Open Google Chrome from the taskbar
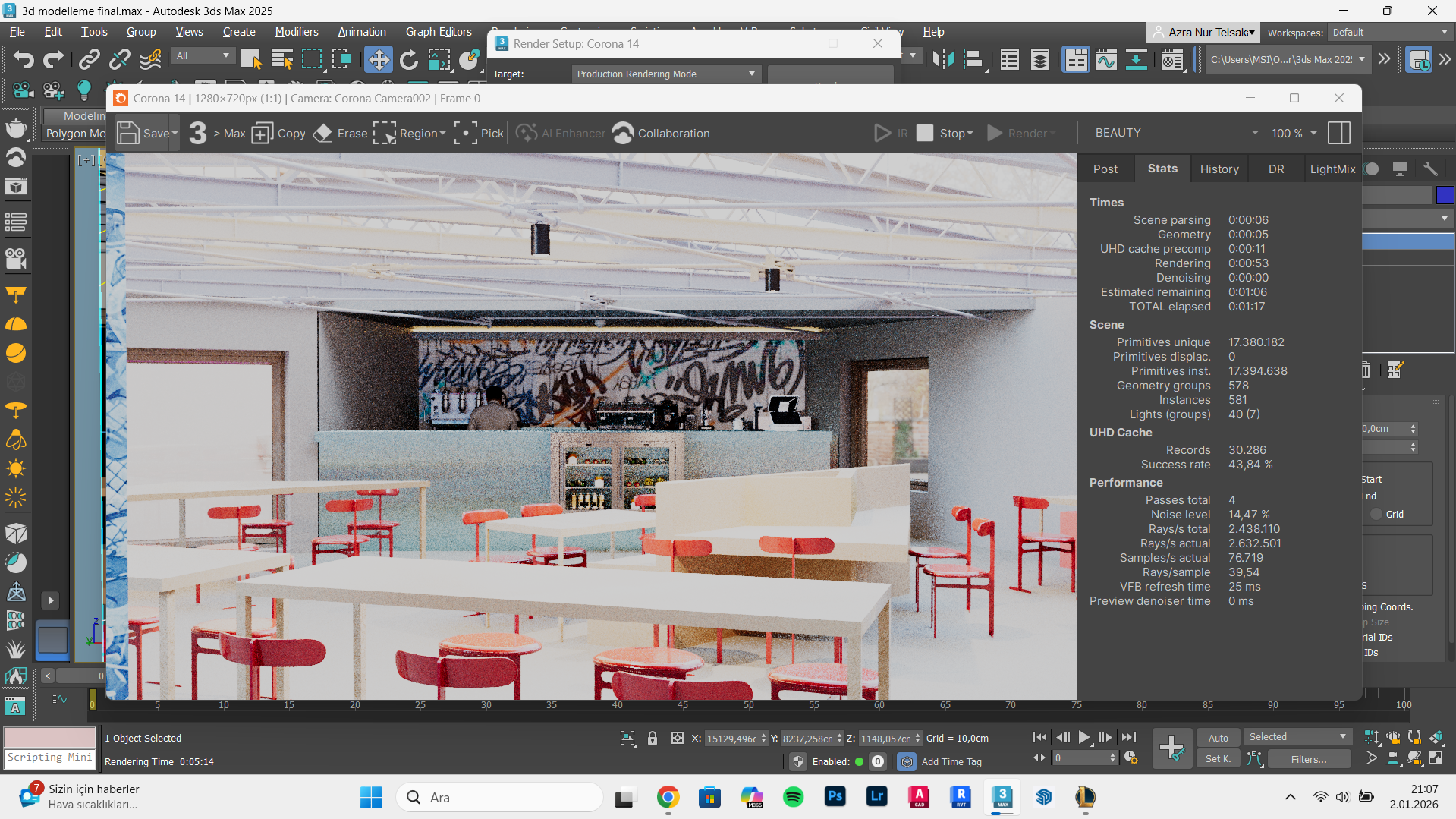This screenshot has height=819, width=1456. pos(668,797)
